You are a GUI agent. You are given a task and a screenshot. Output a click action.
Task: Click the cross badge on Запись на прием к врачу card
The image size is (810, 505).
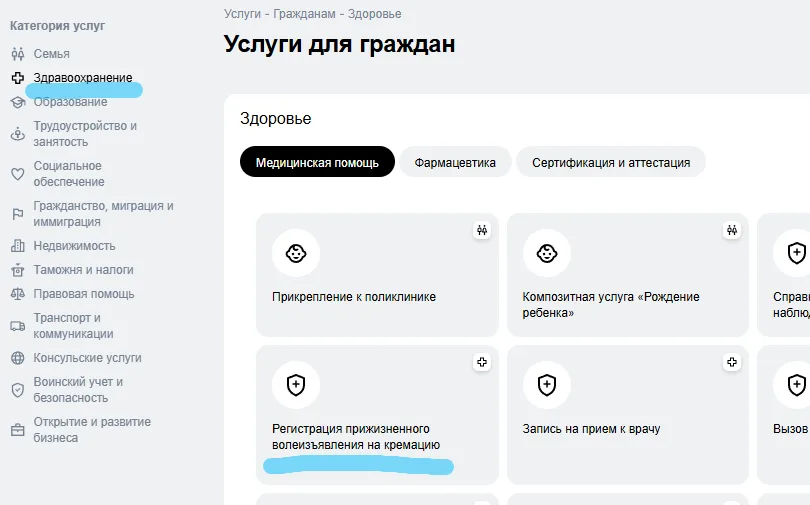point(732,362)
